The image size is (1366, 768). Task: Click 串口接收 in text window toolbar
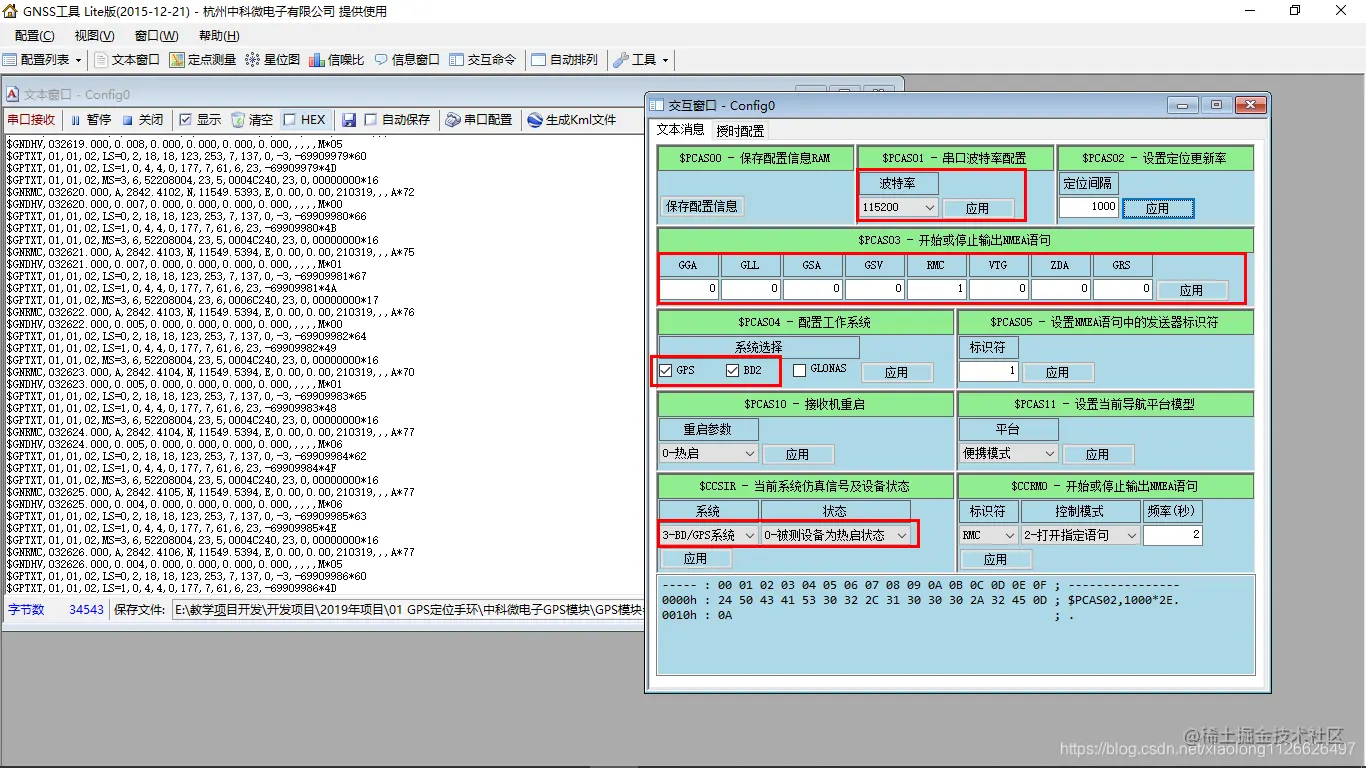pyautogui.click(x=31, y=120)
